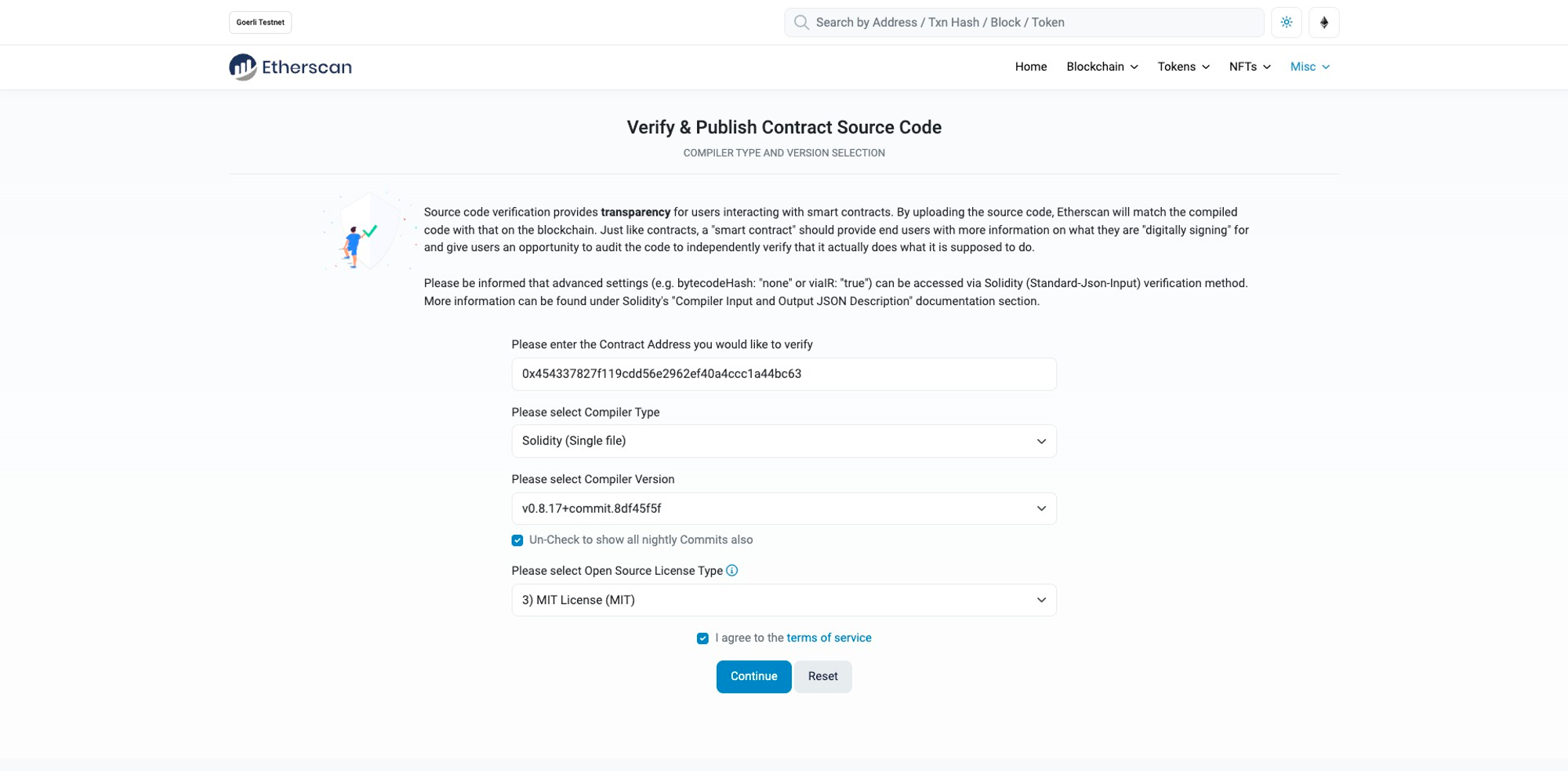Expand the NFTs menu
The image size is (1568, 771).
[x=1250, y=67]
